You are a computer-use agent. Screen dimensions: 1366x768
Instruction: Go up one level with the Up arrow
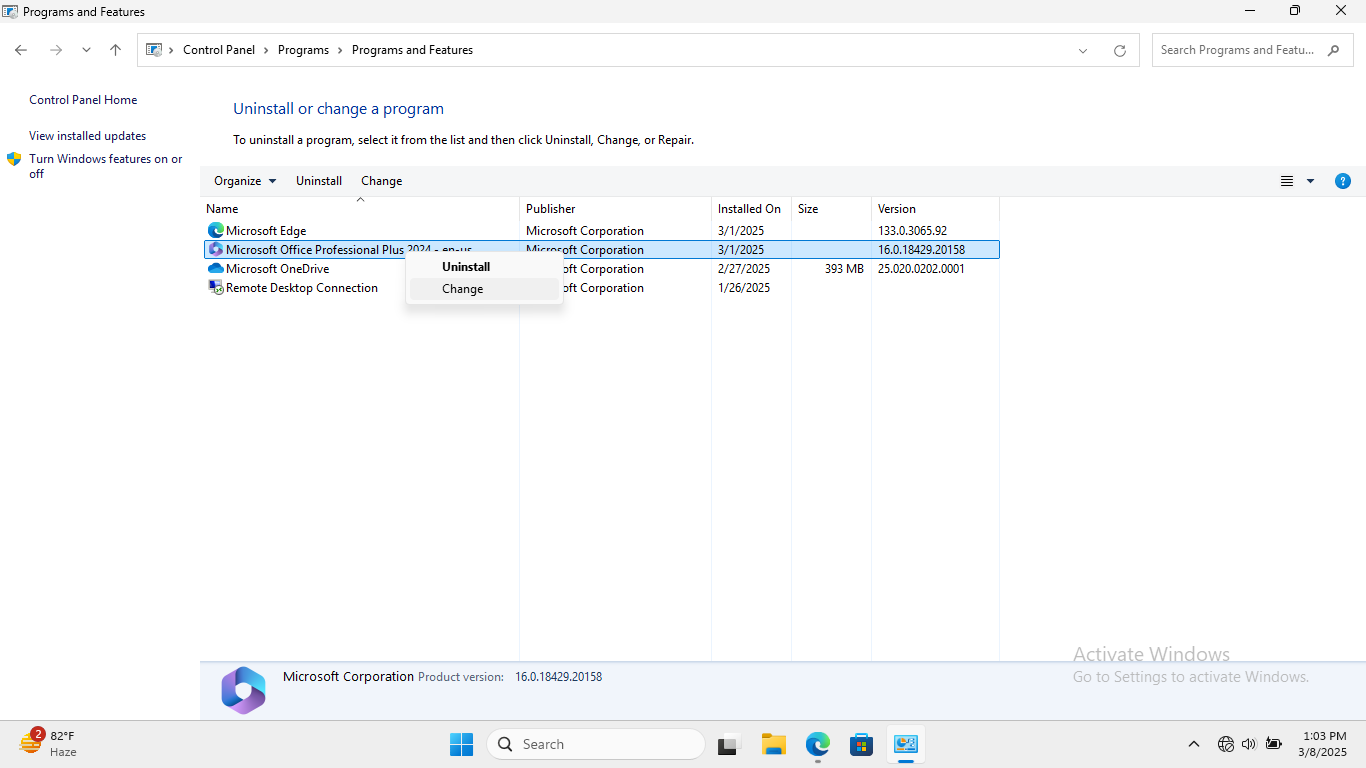tap(115, 50)
